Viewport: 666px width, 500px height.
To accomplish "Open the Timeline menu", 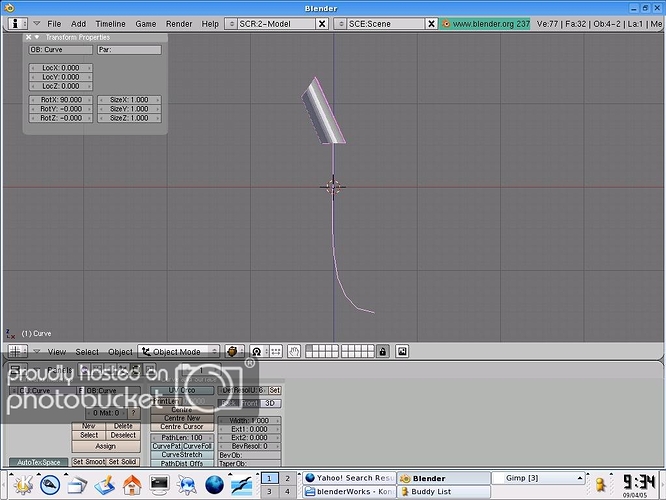I will pyautogui.click(x=110, y=24).
